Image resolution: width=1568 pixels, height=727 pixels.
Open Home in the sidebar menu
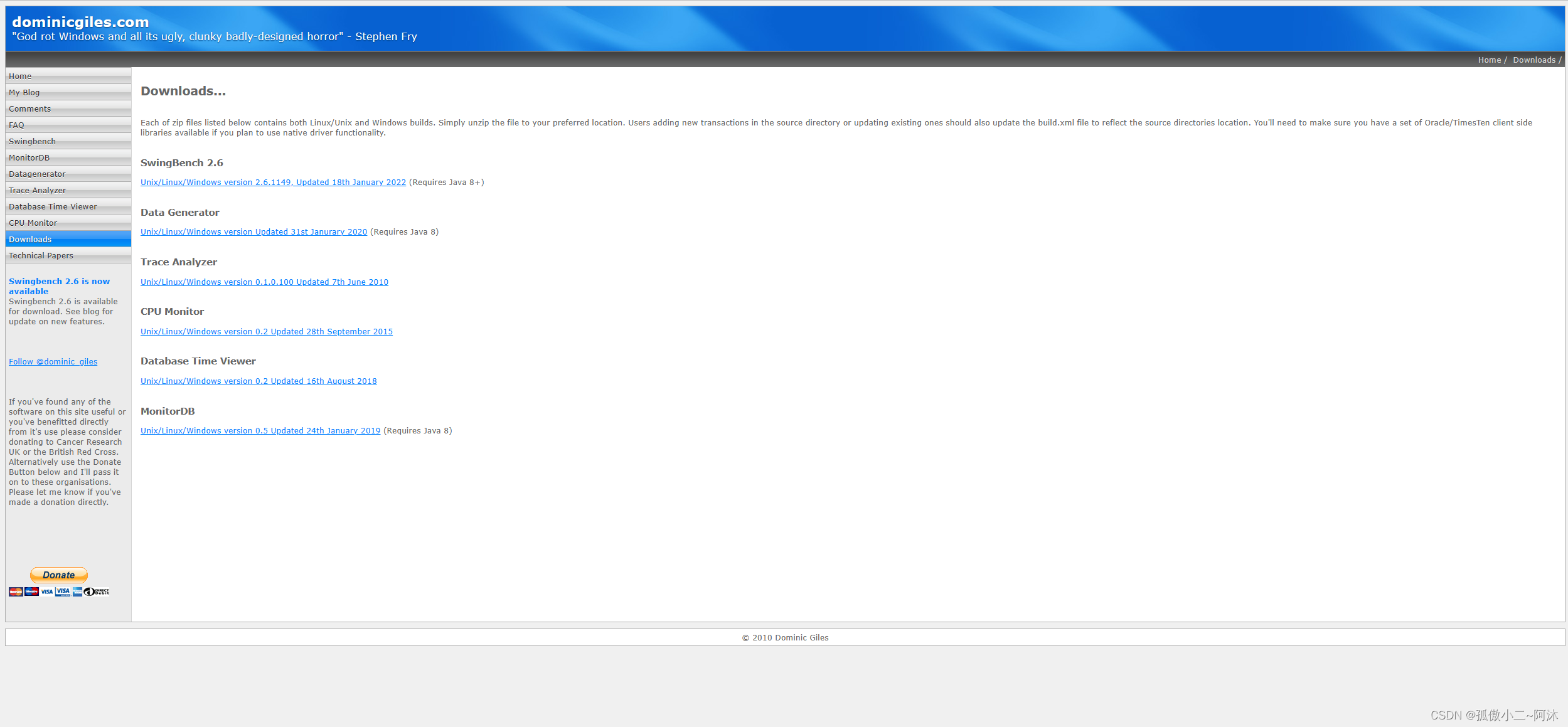20,76
